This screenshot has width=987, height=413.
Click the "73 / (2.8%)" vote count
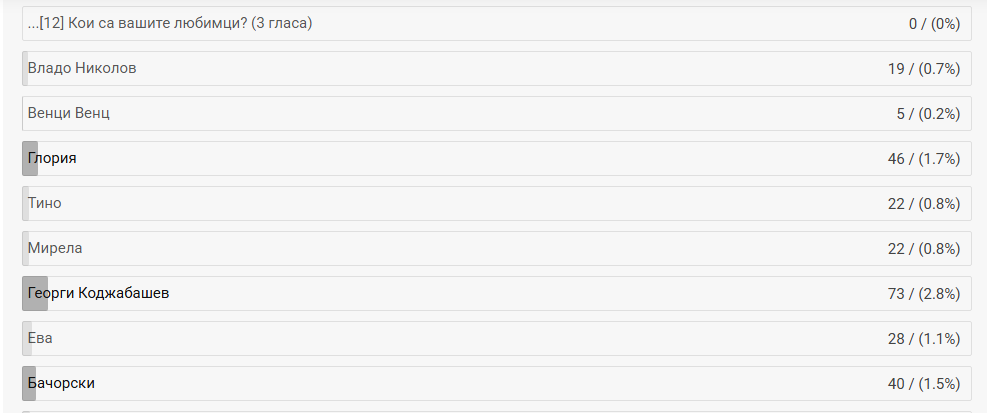click(x=921, y=293)
